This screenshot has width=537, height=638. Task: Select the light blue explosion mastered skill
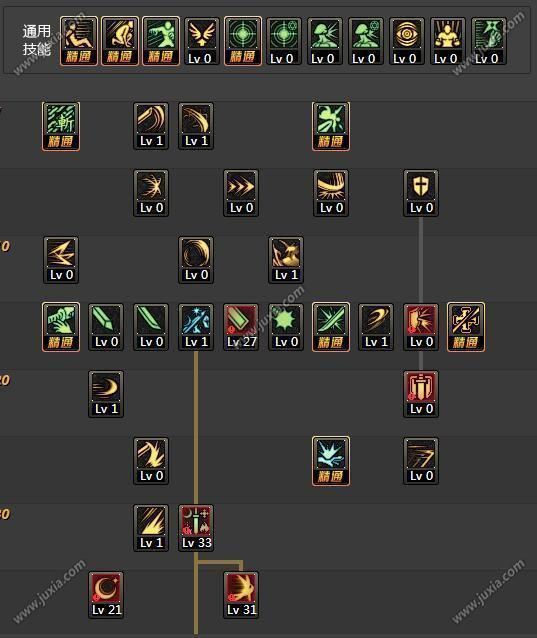click(x=331, y=461)
